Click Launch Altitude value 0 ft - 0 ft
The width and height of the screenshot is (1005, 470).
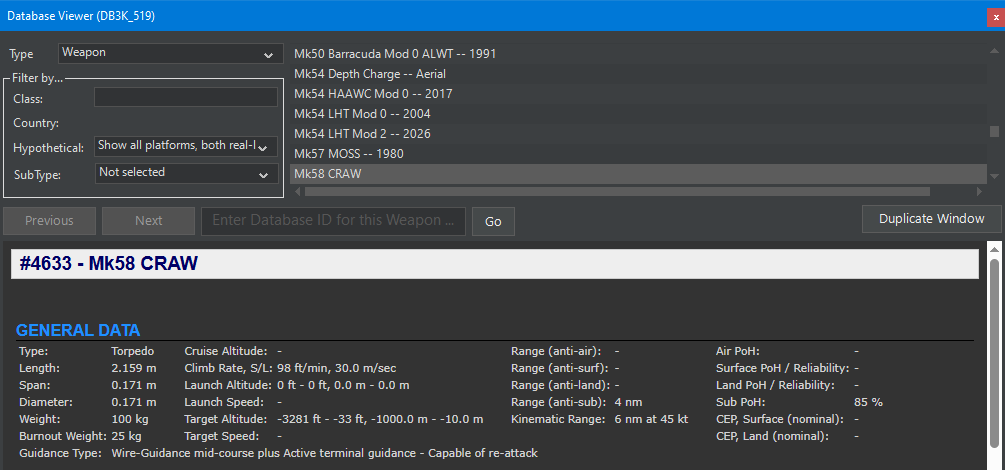308,385
